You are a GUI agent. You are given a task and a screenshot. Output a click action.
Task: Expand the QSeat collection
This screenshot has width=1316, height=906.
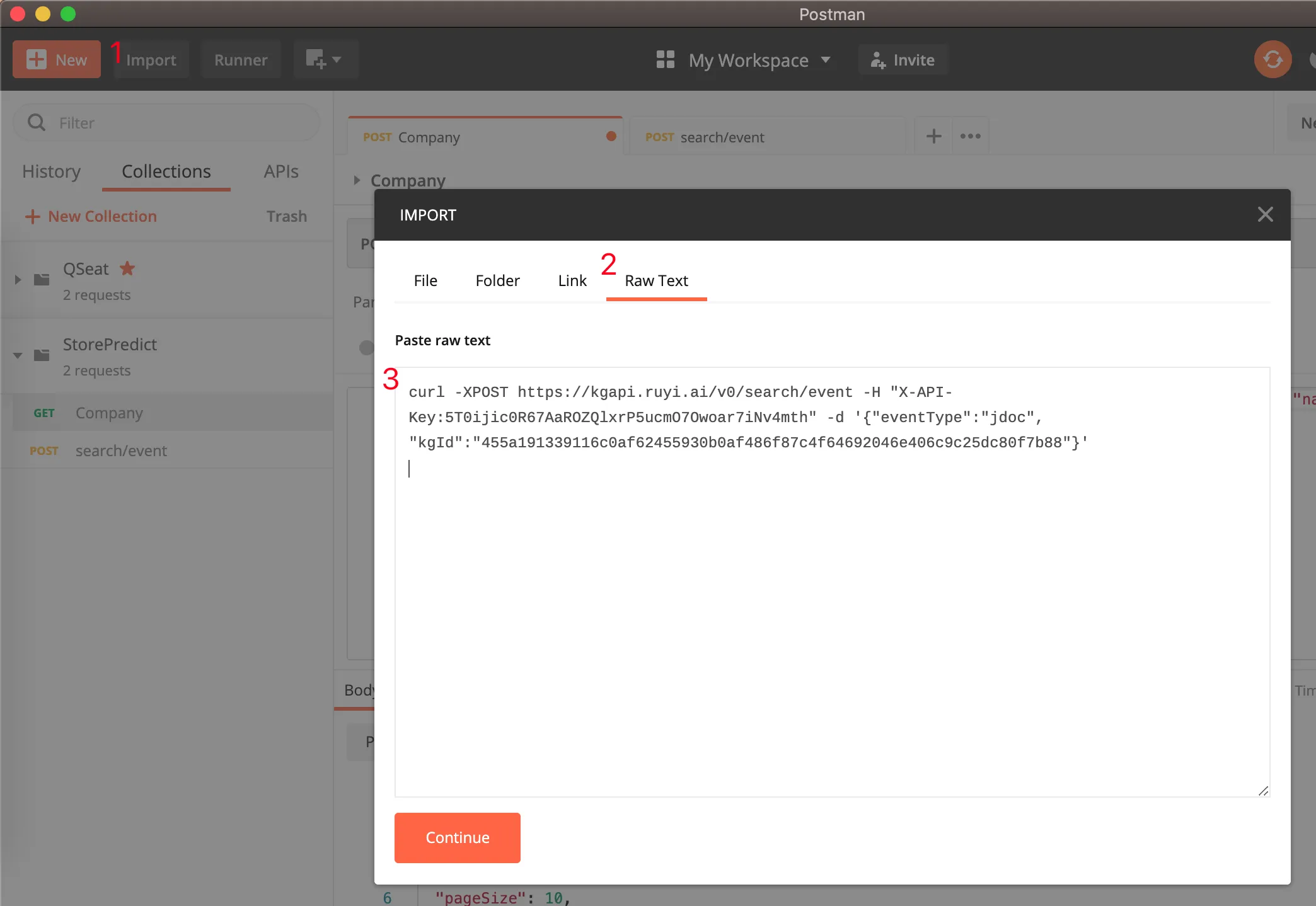(x=18, y=280)
